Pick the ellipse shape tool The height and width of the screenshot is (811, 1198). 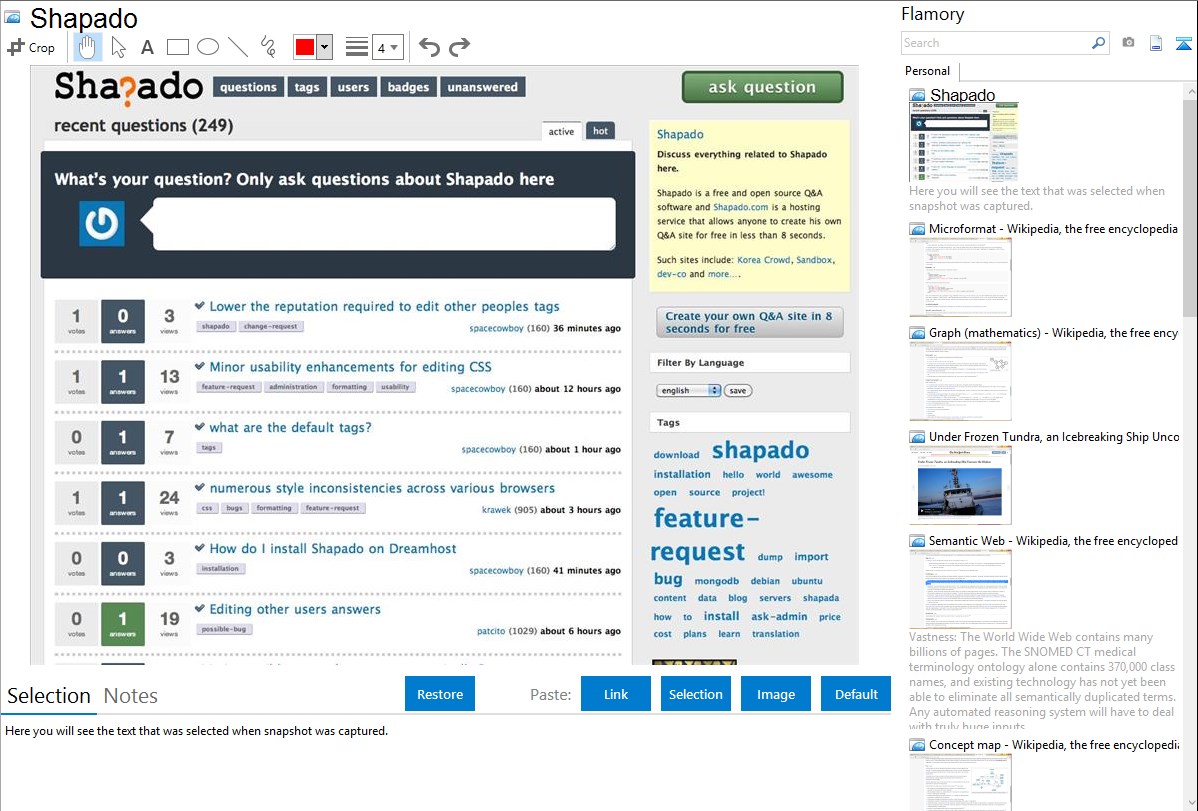(208, 47)
